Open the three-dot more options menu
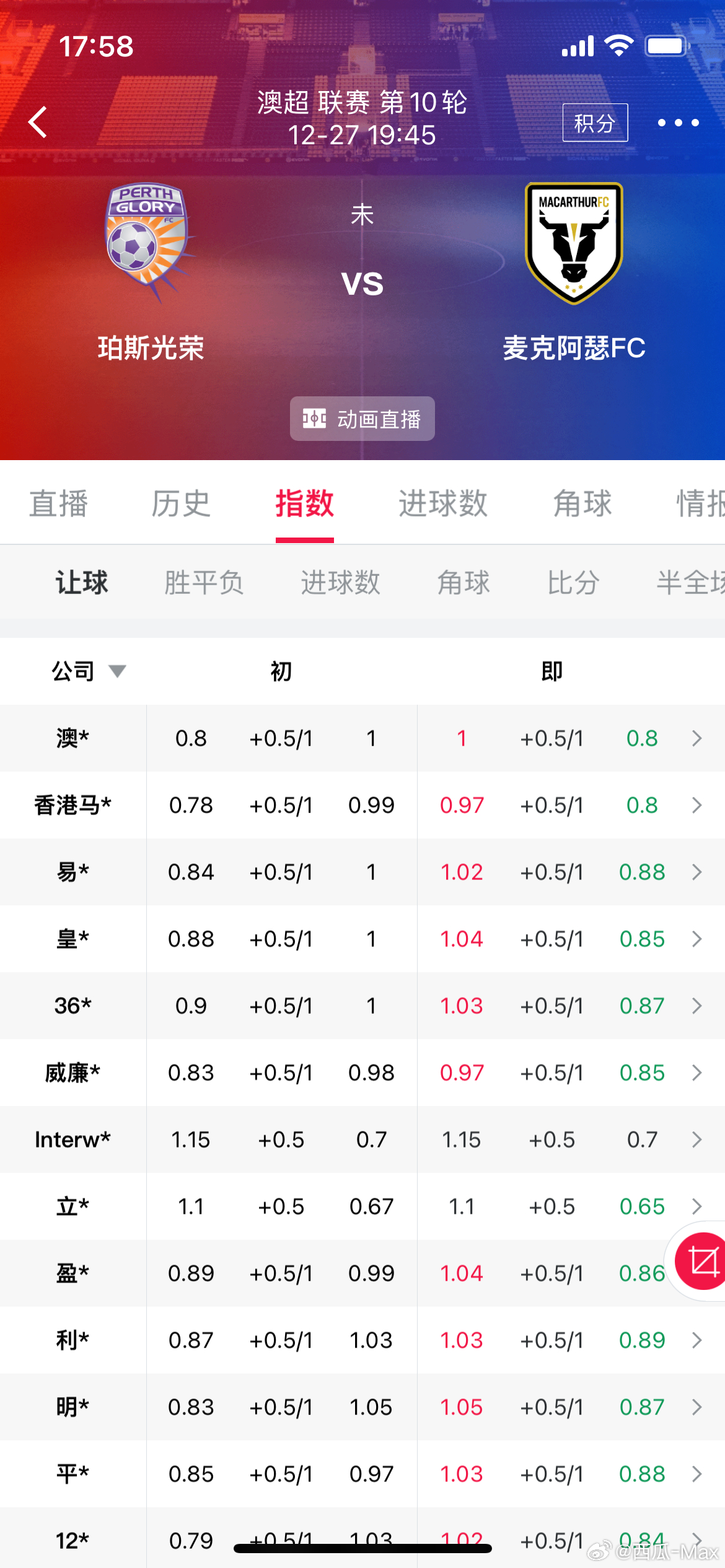 tap(678, 123)
